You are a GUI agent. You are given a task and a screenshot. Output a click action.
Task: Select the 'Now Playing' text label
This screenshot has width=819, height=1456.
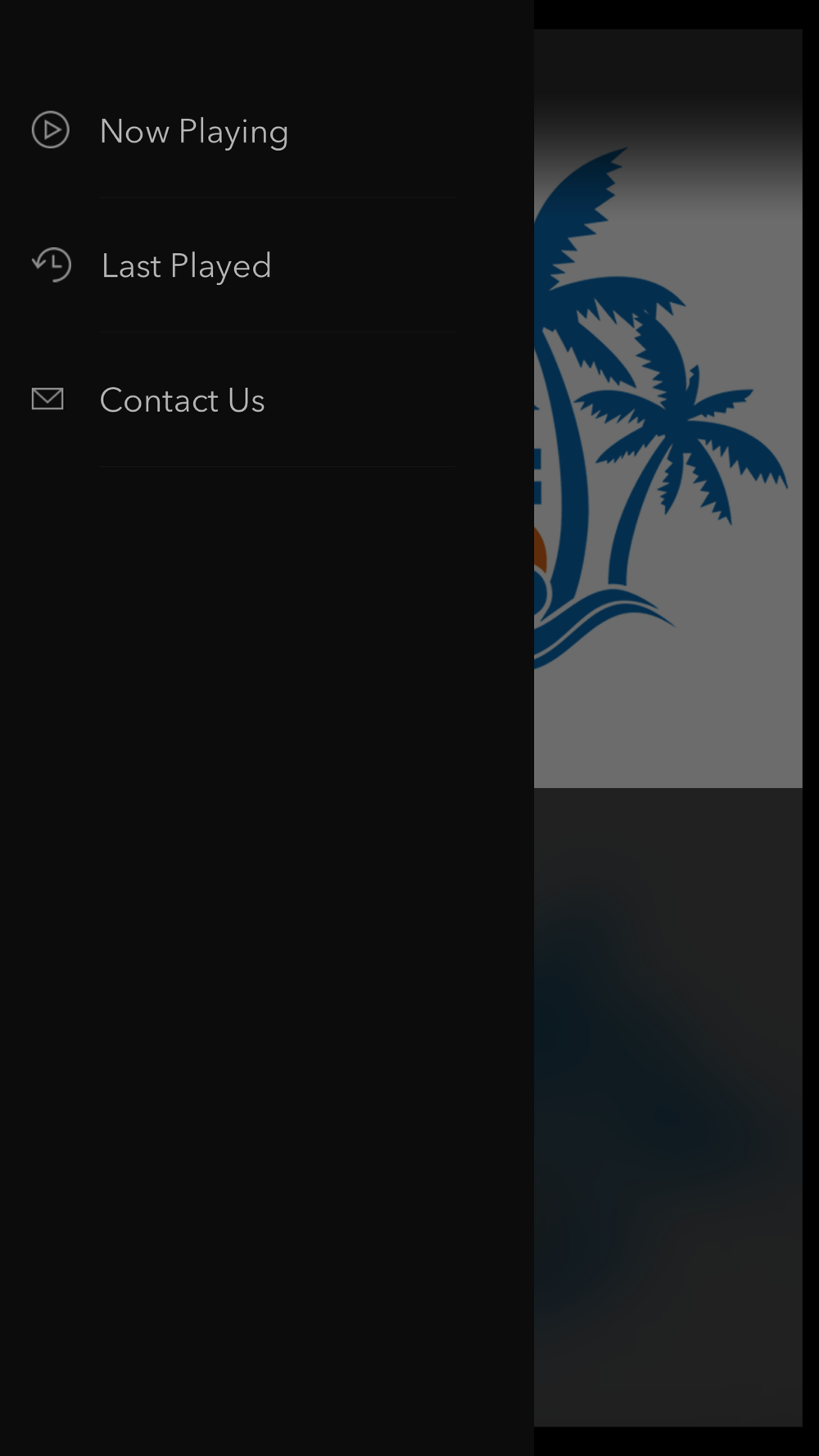(x=194, y=132)
